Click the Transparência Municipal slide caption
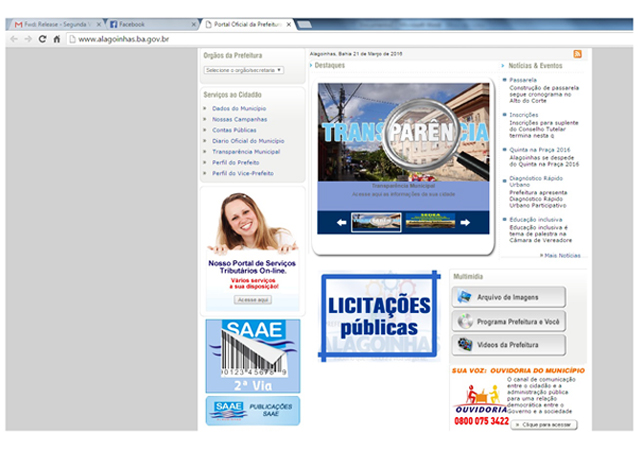The image size is (638, 449). (x=403, y=186)
